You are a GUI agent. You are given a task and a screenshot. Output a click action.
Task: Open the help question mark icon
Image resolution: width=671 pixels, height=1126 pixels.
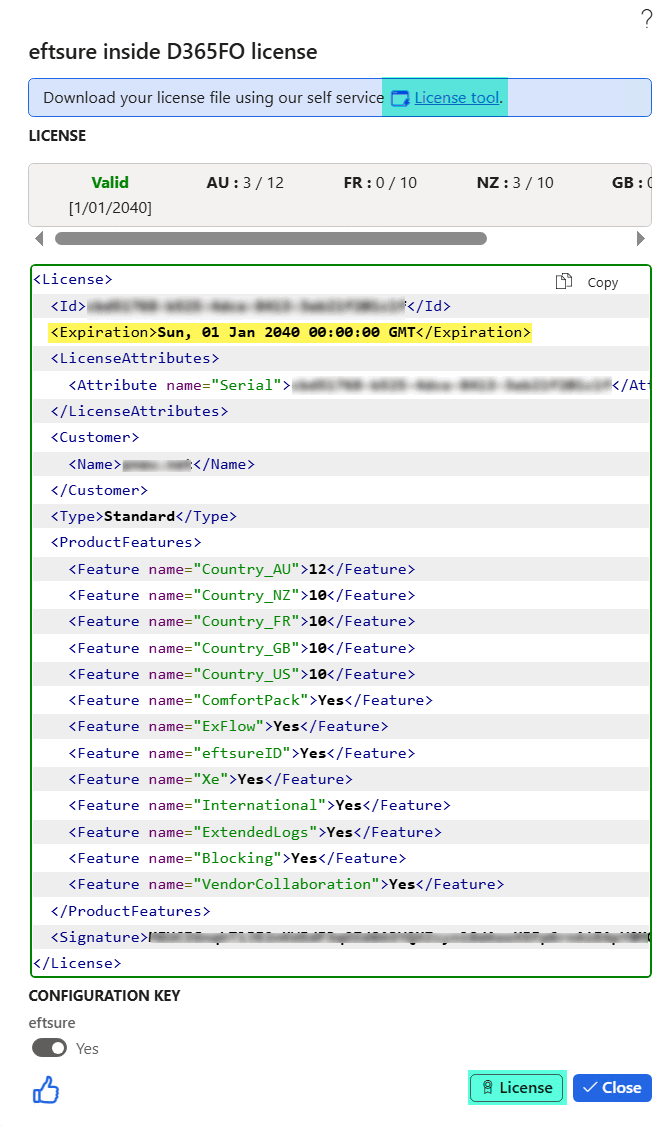[647, 19]
